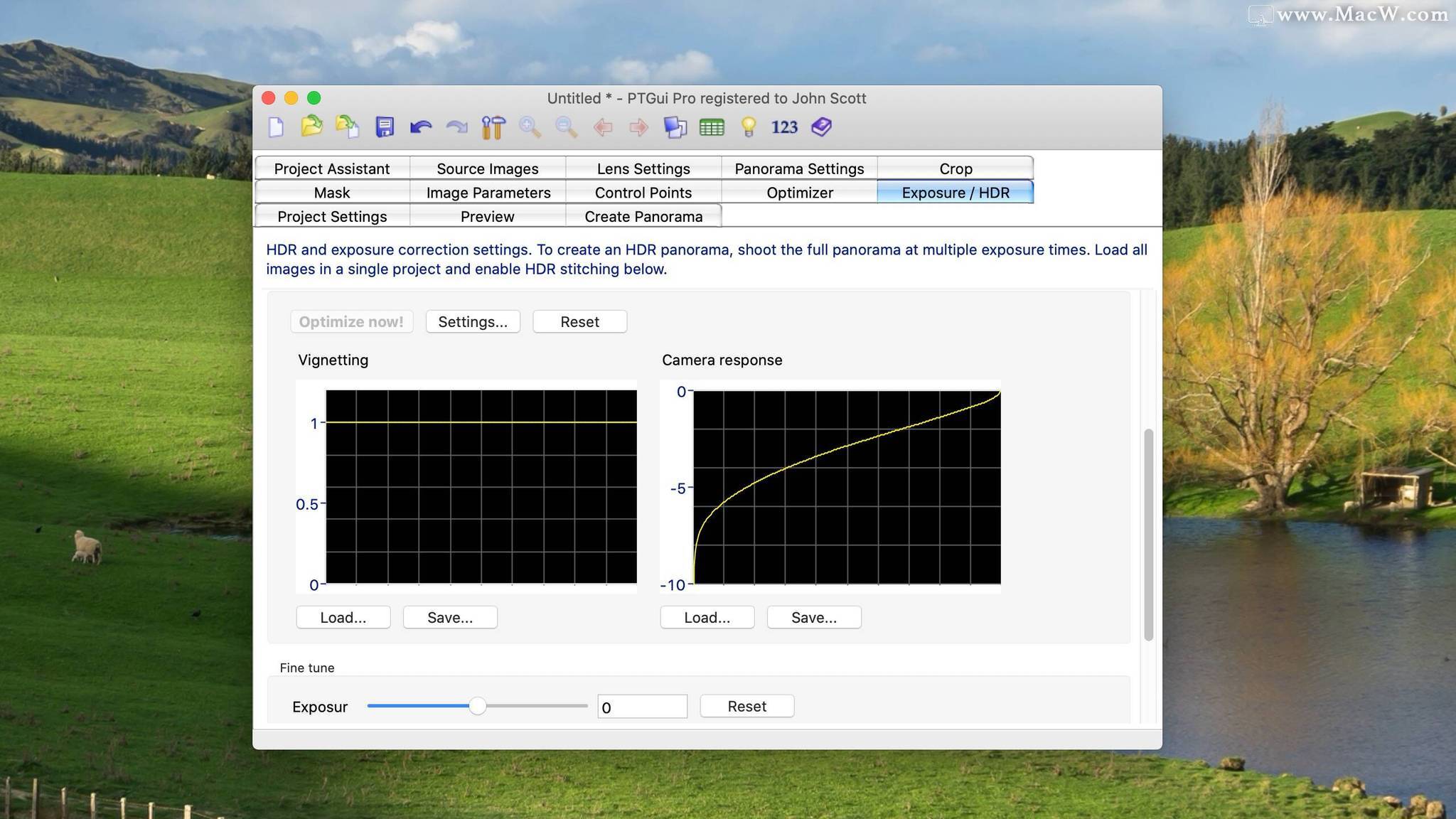The height and width of the screenshot is (819, 1456).
Task: Open the Panorama Editor window icon
Action: [675, 127]
